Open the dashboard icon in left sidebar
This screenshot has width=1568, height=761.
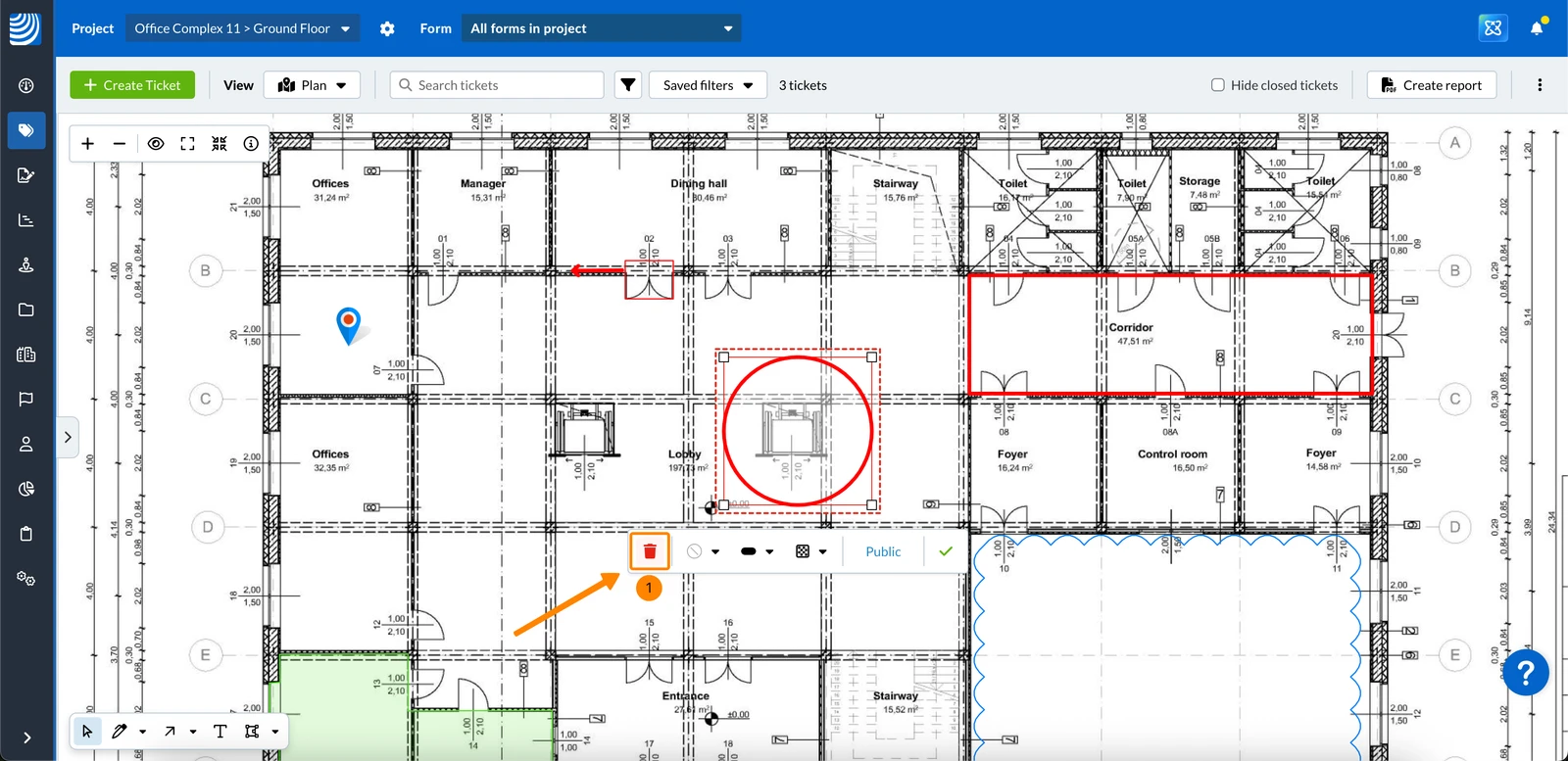click(26, 85)
